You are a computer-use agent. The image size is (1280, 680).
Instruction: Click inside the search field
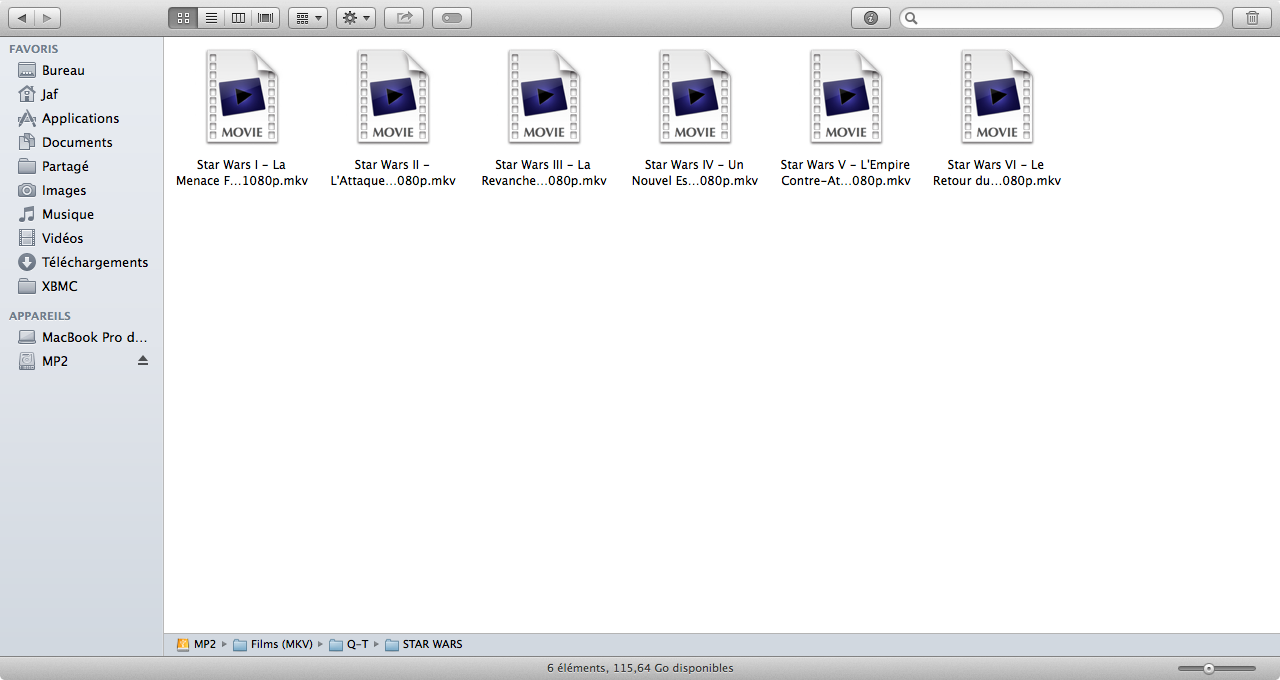pyautogui.click(x=1061, y=18)
